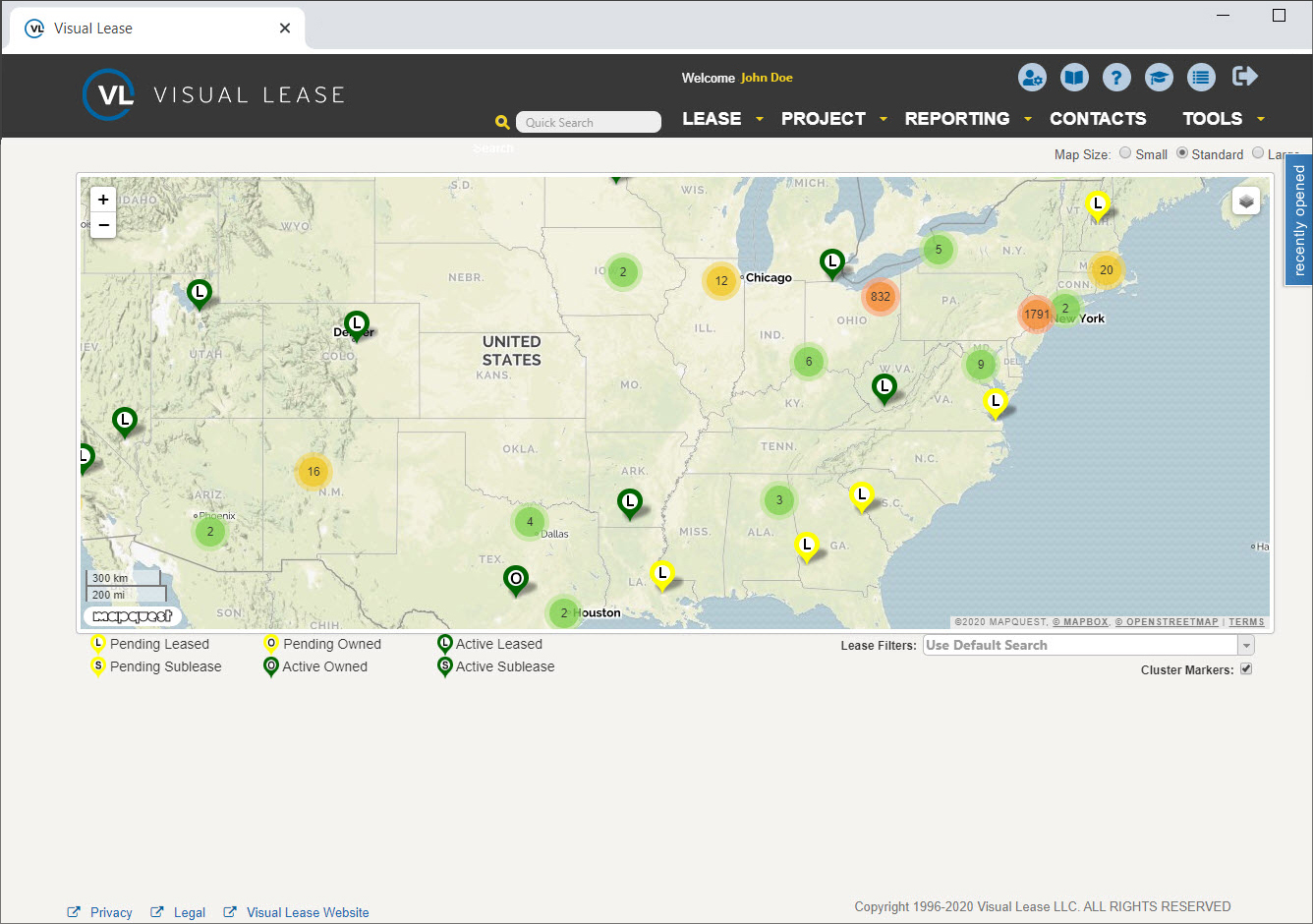Image resolution: width=1313 pixels, height=924 pixels.
Task: Open Visual Lease Website link
Action: (x=308, y=912)
